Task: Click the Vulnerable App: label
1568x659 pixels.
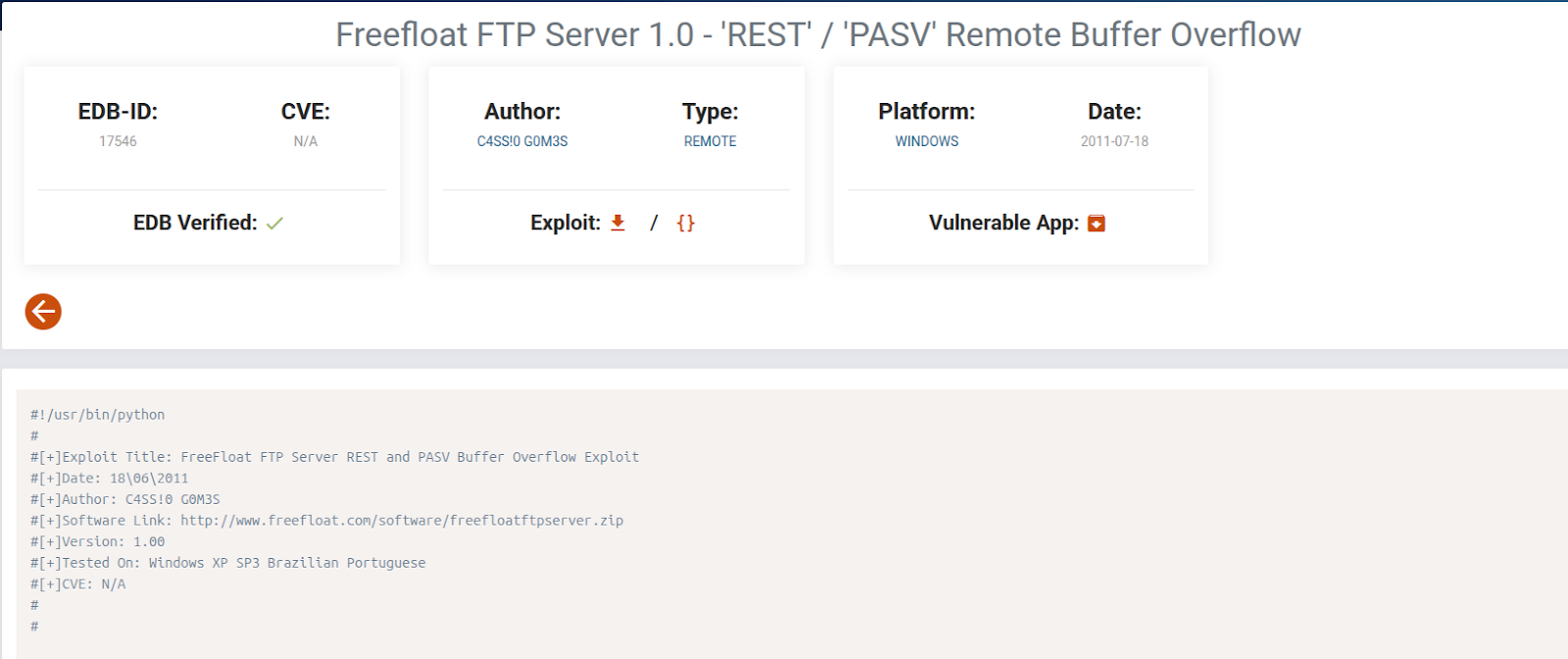Action: pos(1004,223)
